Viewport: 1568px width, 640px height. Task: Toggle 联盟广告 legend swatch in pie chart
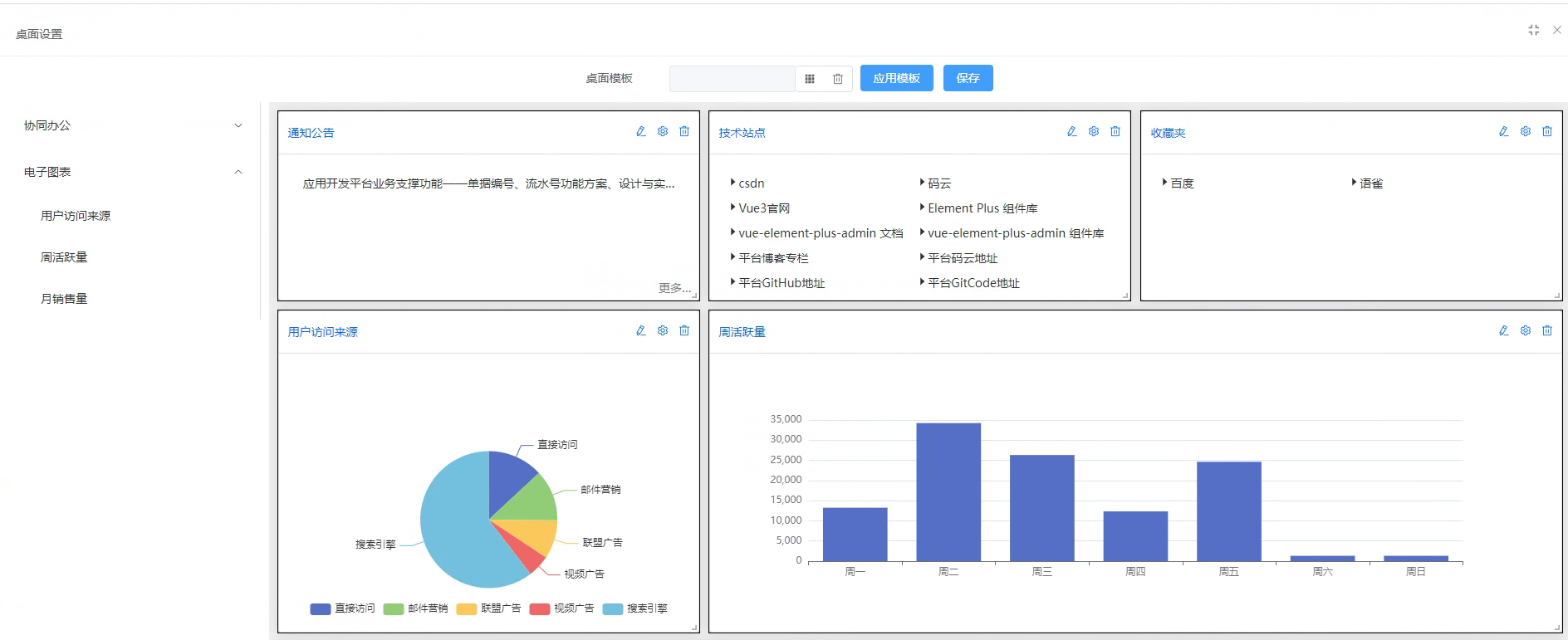coord(467,609)
